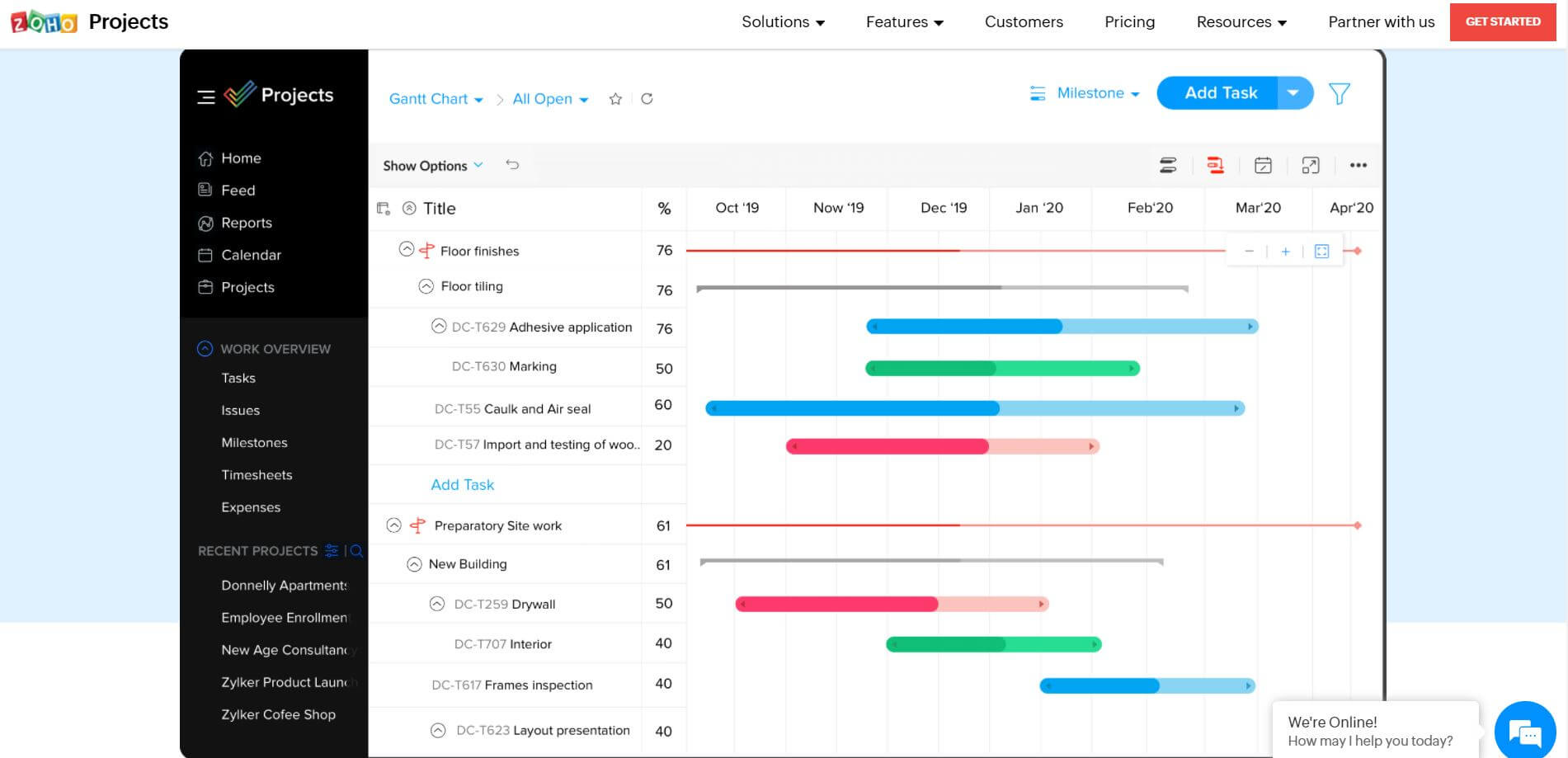Open the Solutions menu
The height and width of the screenshot is (758, 1568).
point(783,22)
